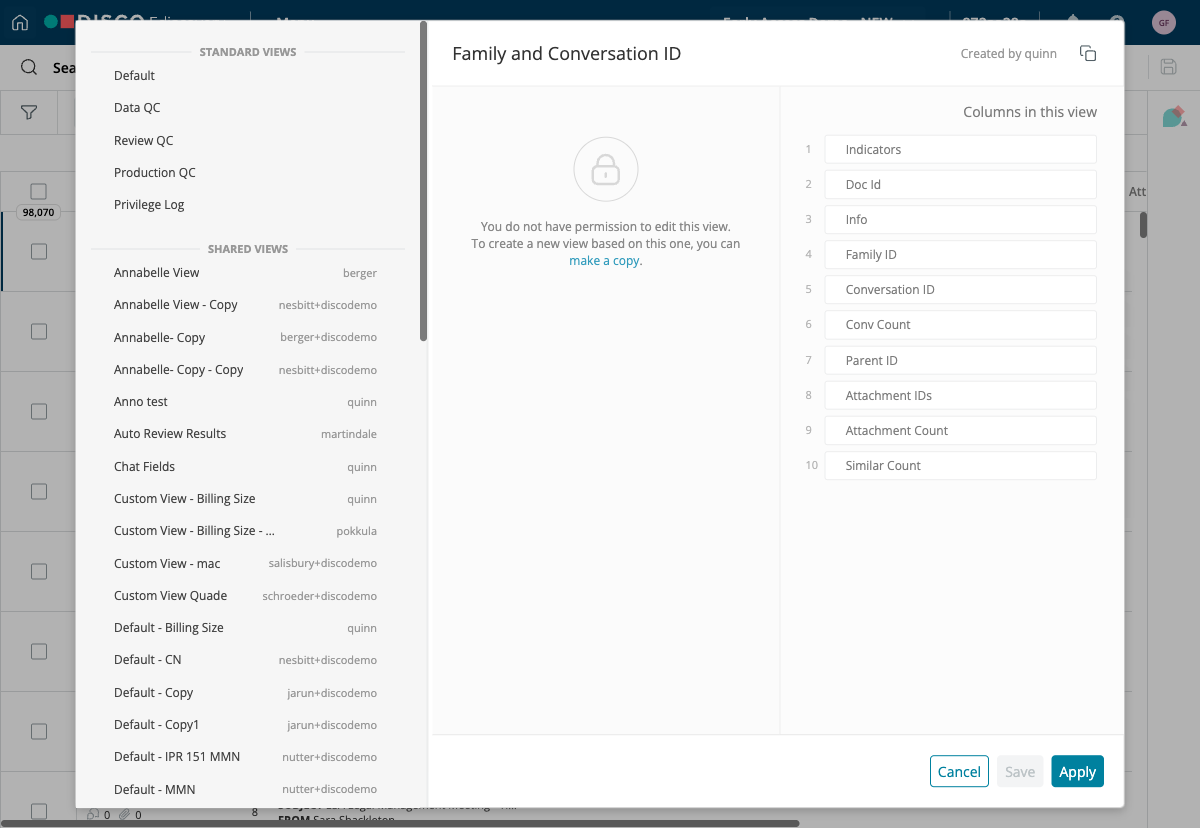Click the make a copy link
1200x828 pixels.
[604, 261]
